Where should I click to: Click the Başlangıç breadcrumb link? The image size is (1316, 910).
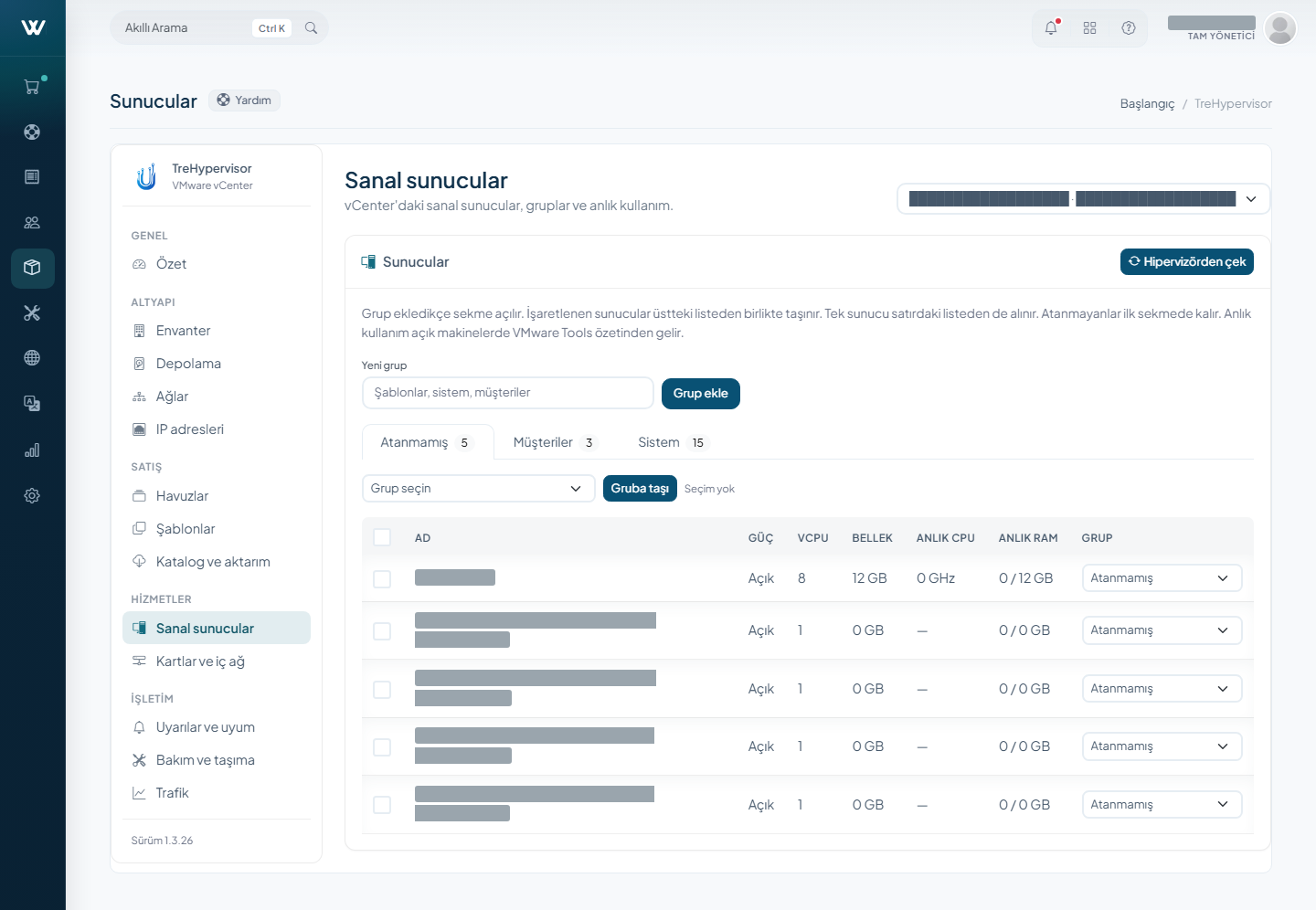click(1148, 104)
